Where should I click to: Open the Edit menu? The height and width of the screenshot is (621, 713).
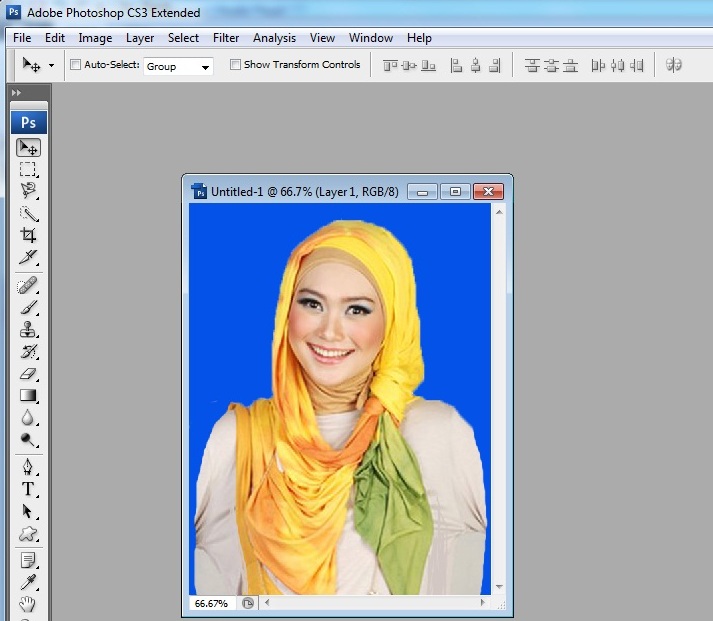coord(55,38)
